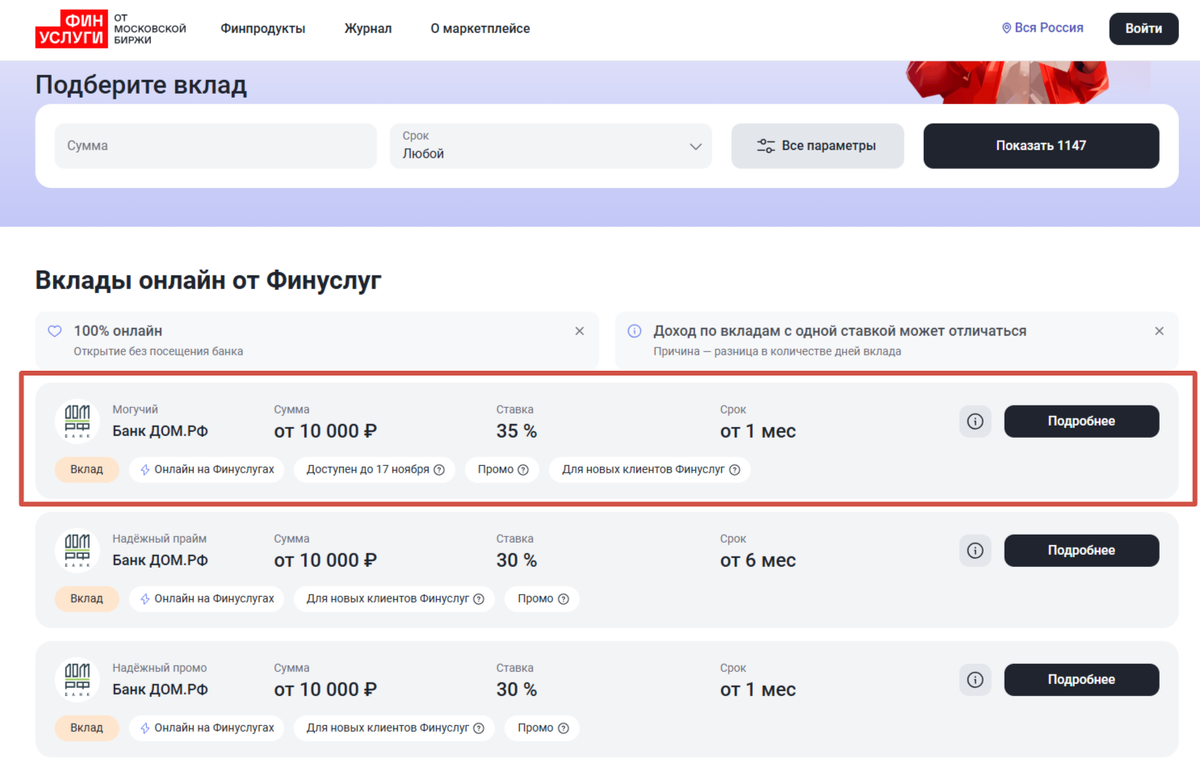Click the Вклад tag in Надёжный промо row
Image resolution: width=1200 pixels, height=764 pixels.
pyautogui.click(x=87, y=728)
